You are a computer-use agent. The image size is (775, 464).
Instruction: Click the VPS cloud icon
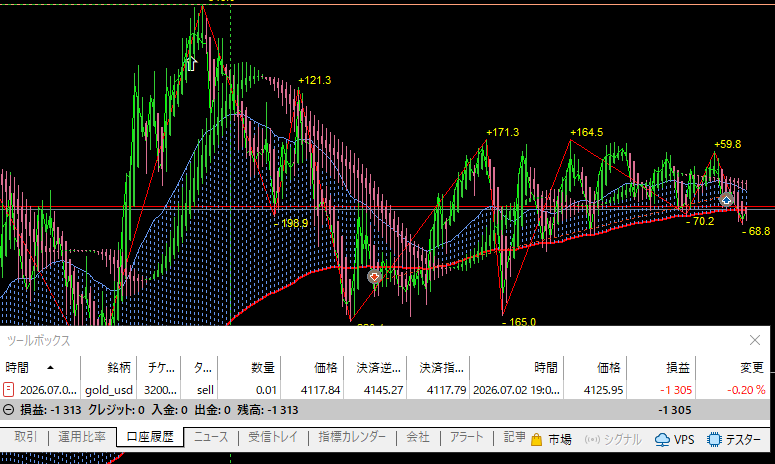pos(662,439)
